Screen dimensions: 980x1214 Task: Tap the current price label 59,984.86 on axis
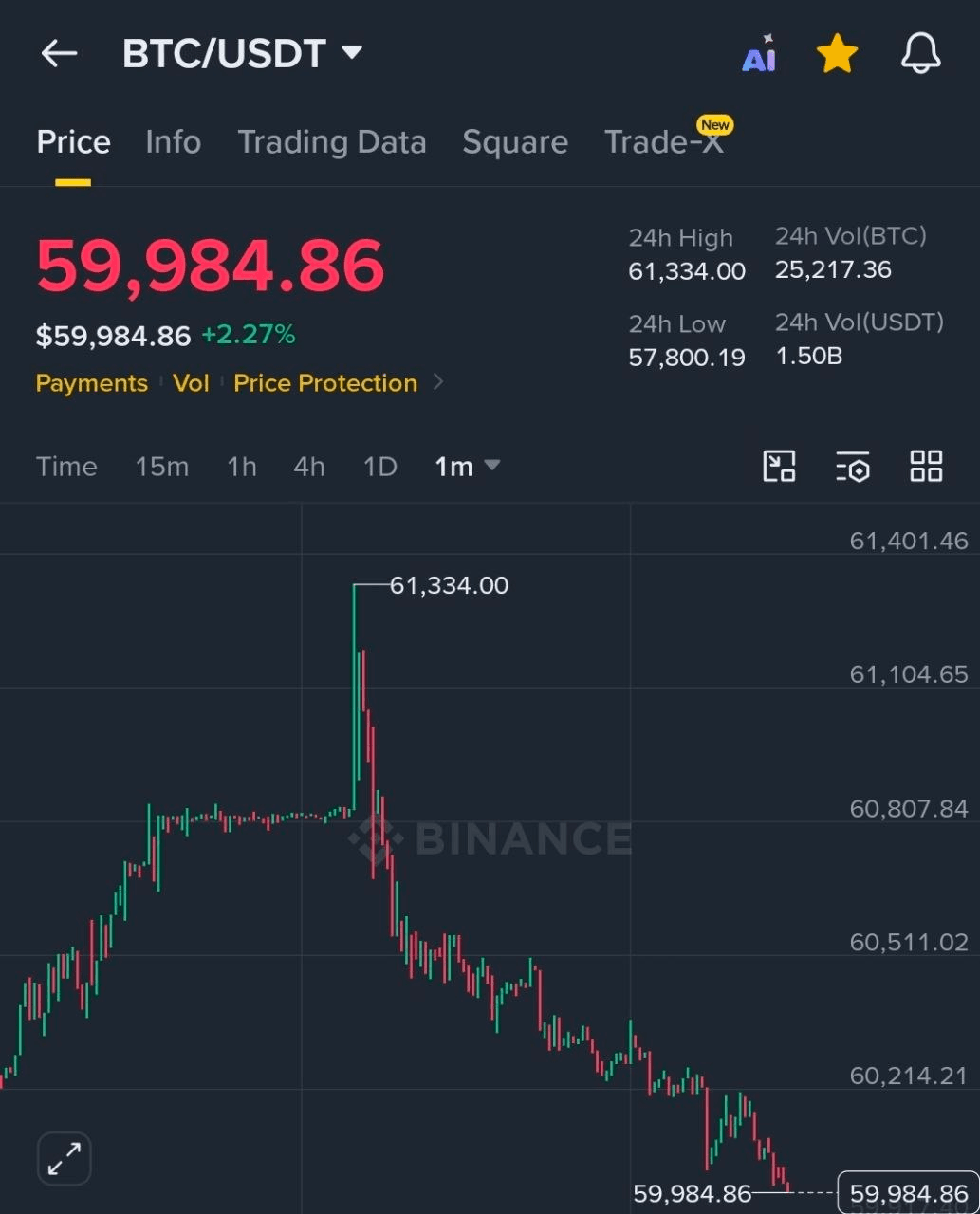[x=909, y=1193]
